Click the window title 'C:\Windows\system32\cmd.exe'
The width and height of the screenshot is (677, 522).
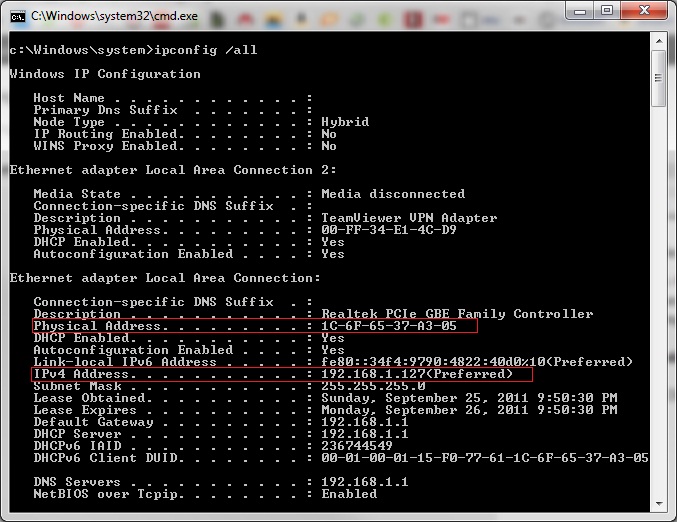click(x=114, y=16)
